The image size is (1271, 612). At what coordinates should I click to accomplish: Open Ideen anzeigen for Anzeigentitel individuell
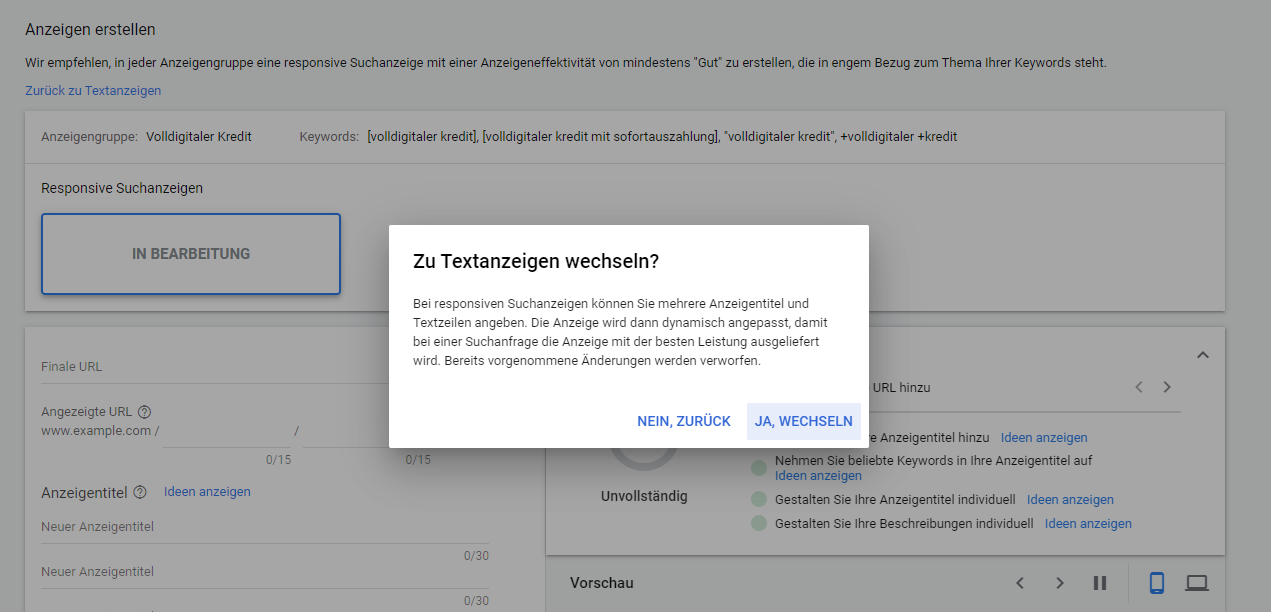click(1070, 500)
